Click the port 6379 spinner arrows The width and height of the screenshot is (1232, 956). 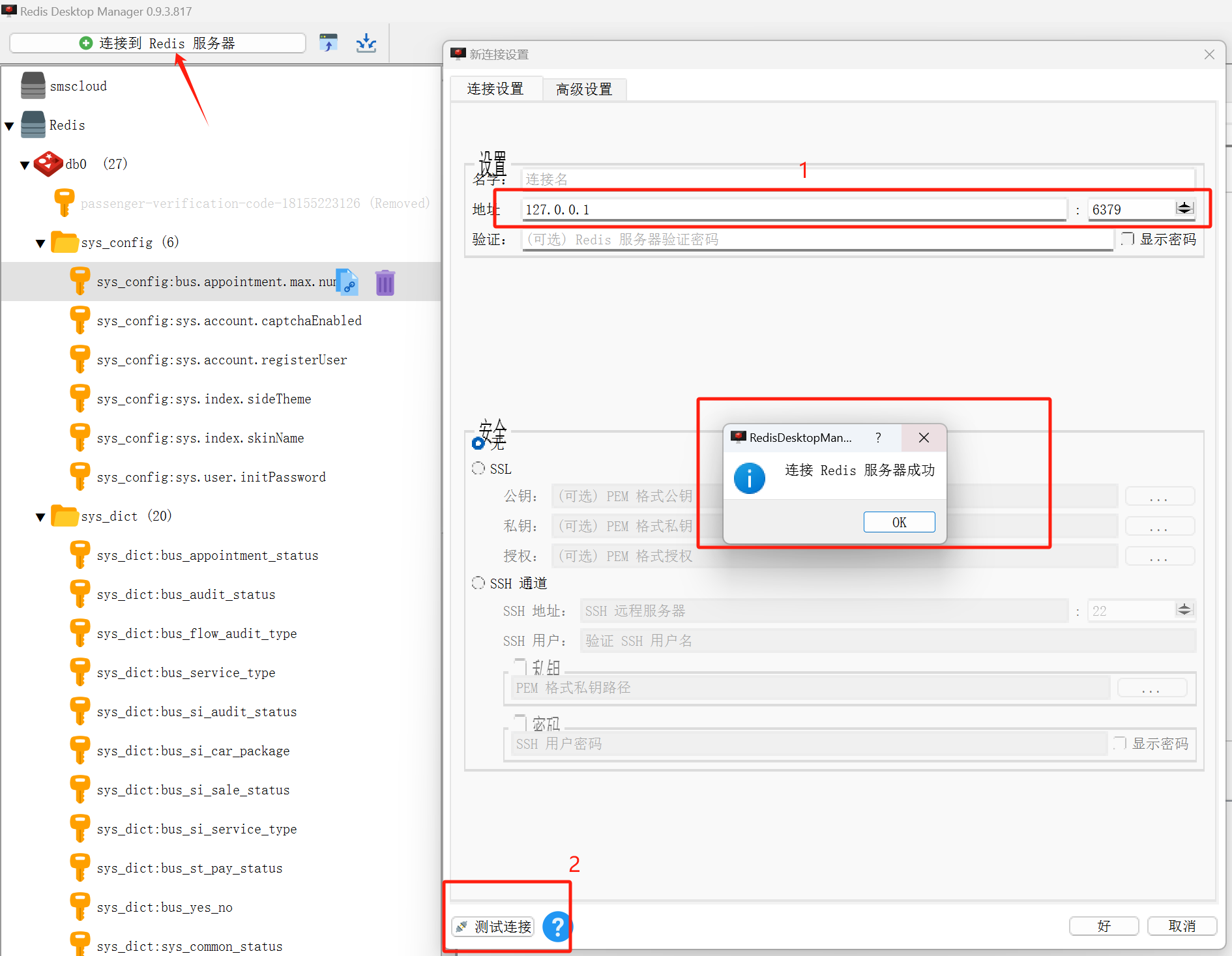tap(1184, 208)
